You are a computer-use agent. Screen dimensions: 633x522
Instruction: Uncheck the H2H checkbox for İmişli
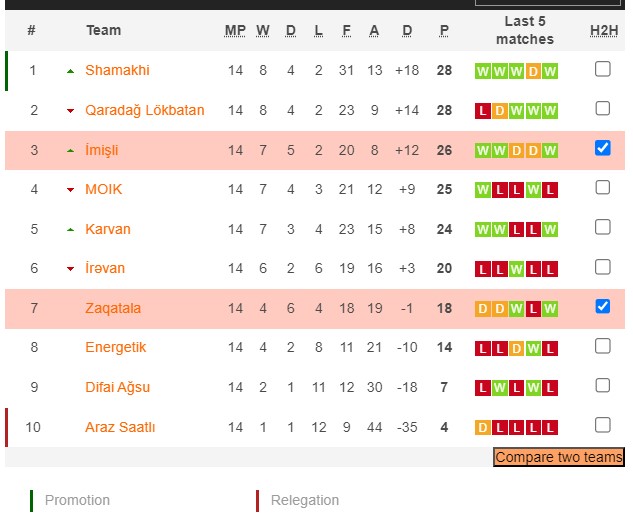pos(602,148)
